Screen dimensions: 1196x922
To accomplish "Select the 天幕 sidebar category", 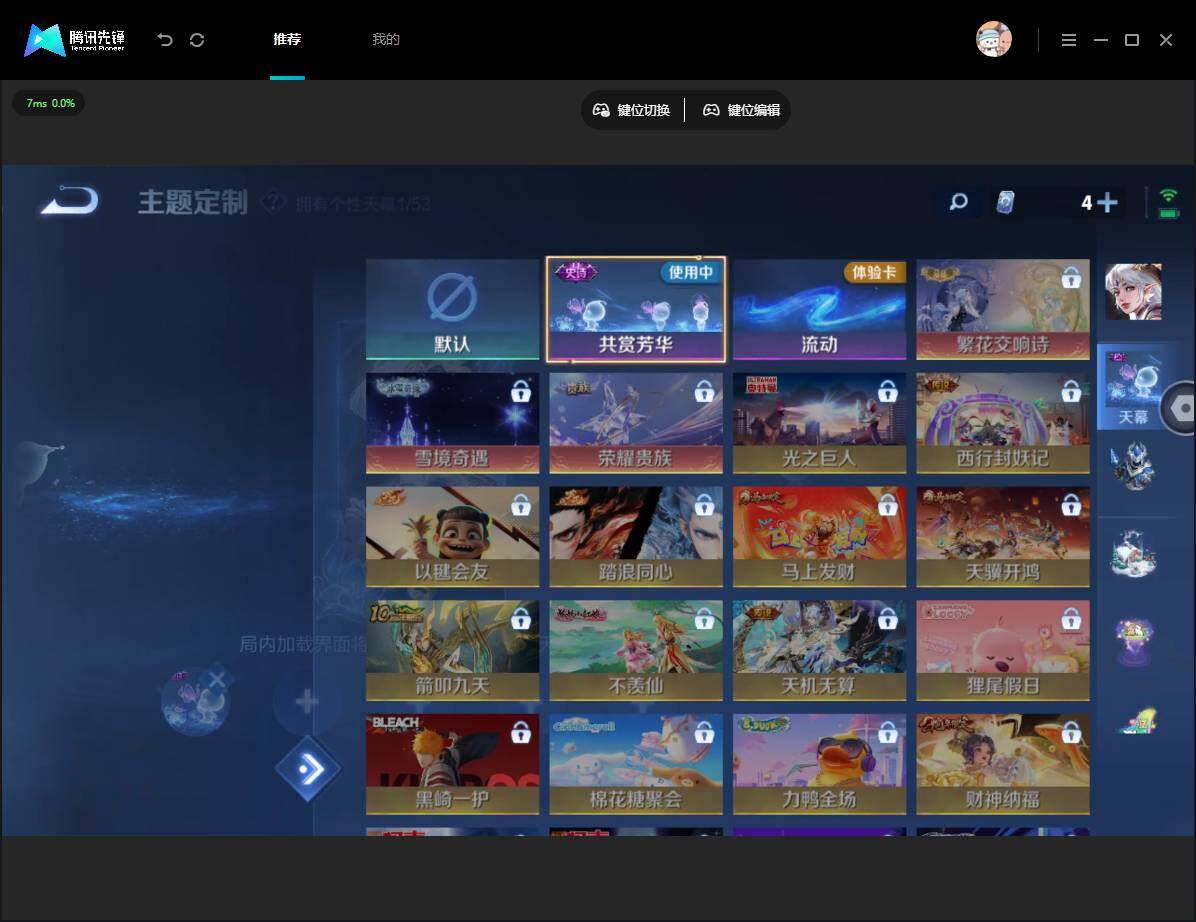I will tap(1133, 387).
